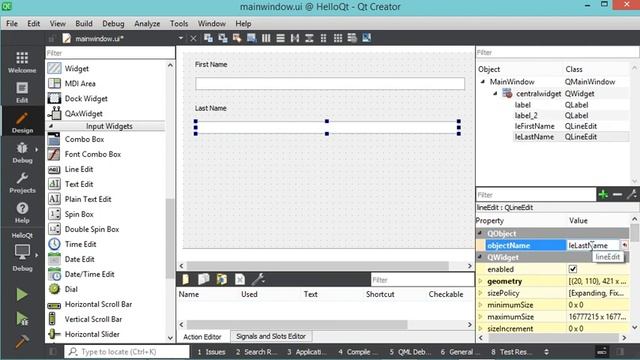Collapse the QObject property group
The height and width of the screenshot is (360, 640).
[x=480, y=233]
